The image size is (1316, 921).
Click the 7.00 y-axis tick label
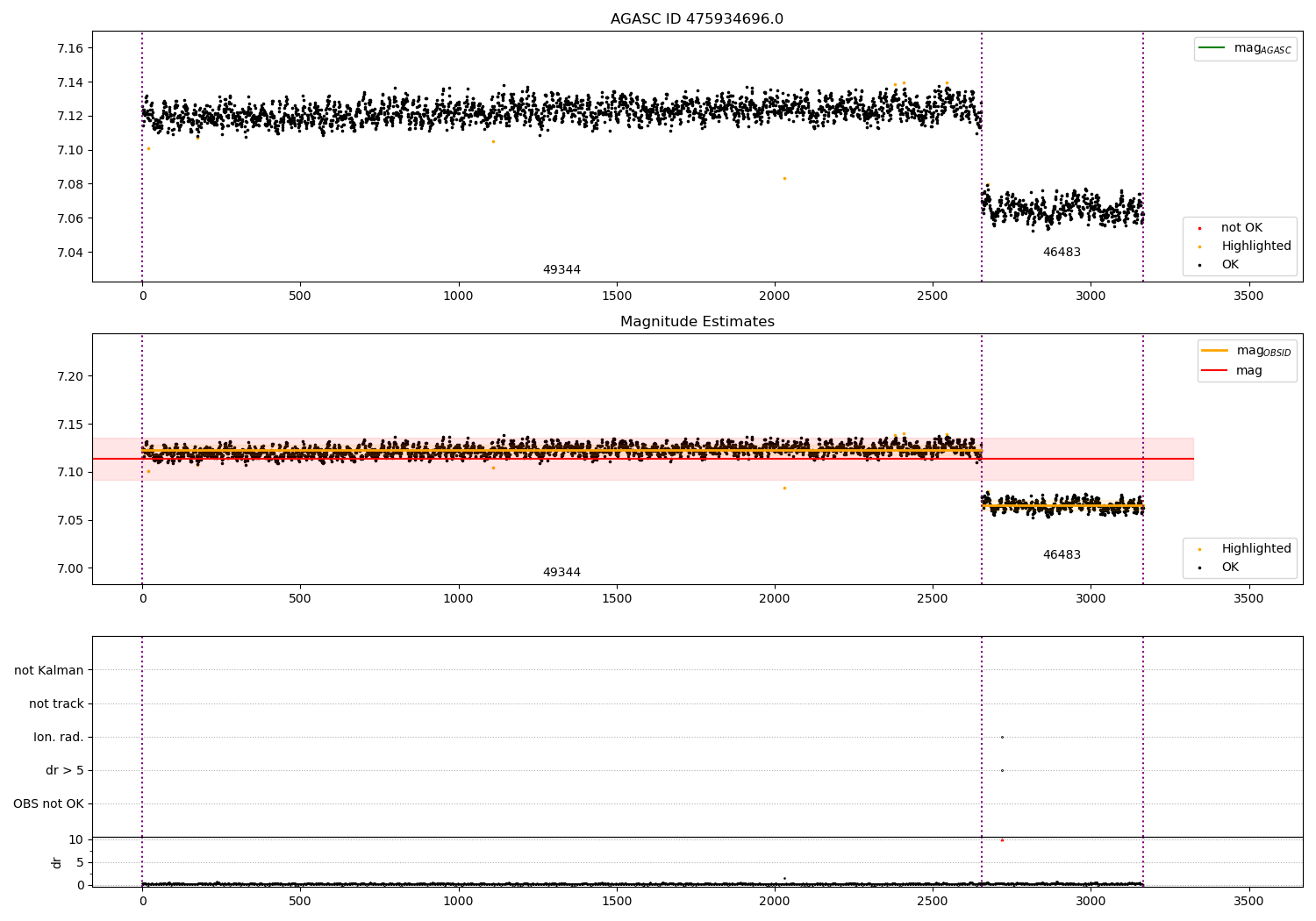coord(70,568)
